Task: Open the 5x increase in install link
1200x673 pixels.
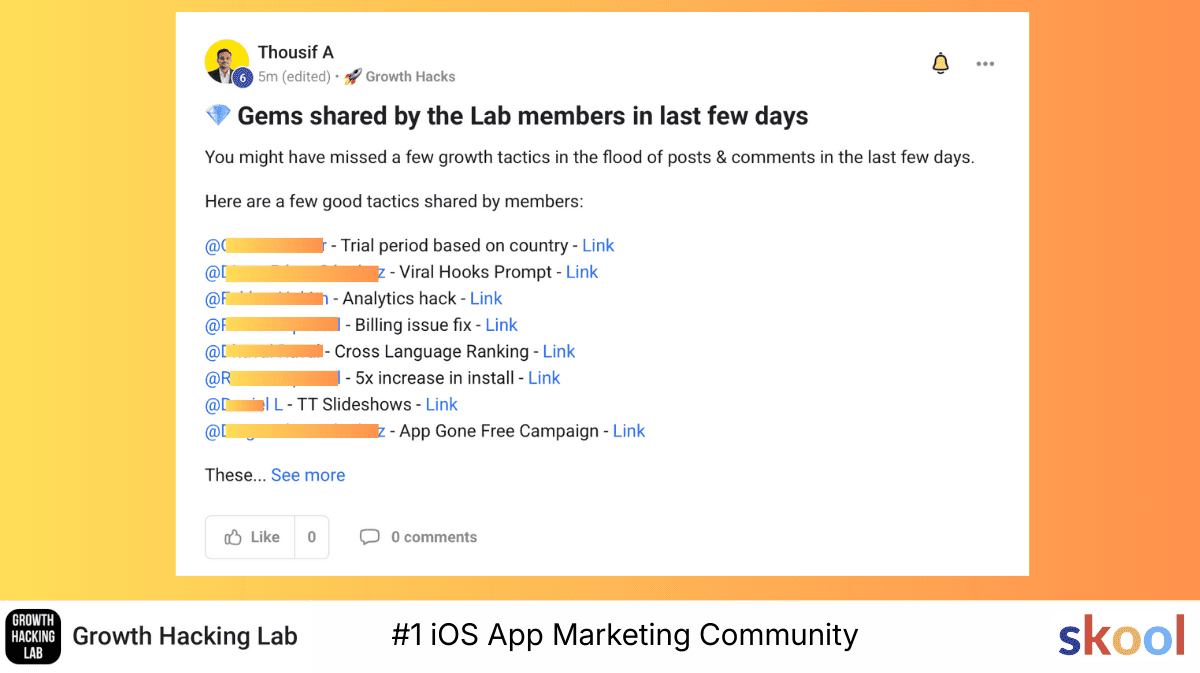Action: (x=544, y=378)
